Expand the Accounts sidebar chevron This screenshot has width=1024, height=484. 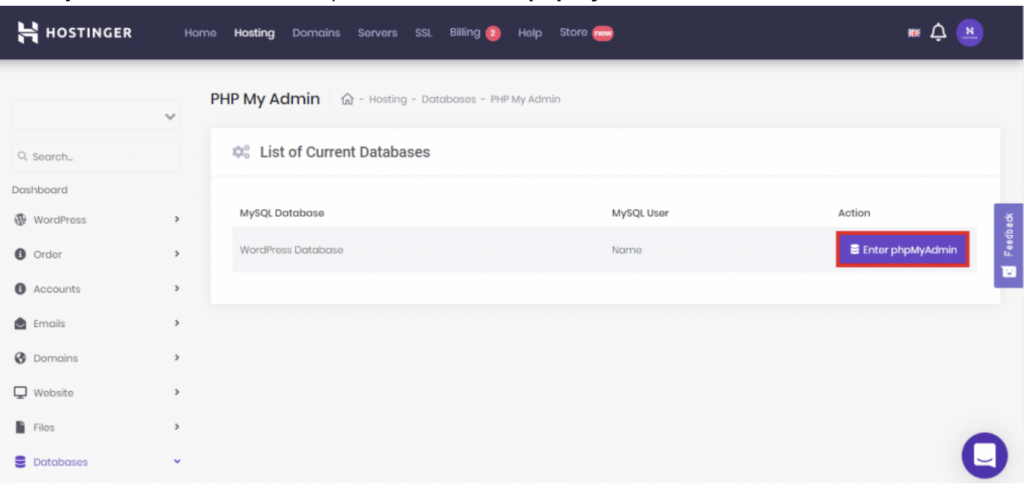tap(176, 288)
